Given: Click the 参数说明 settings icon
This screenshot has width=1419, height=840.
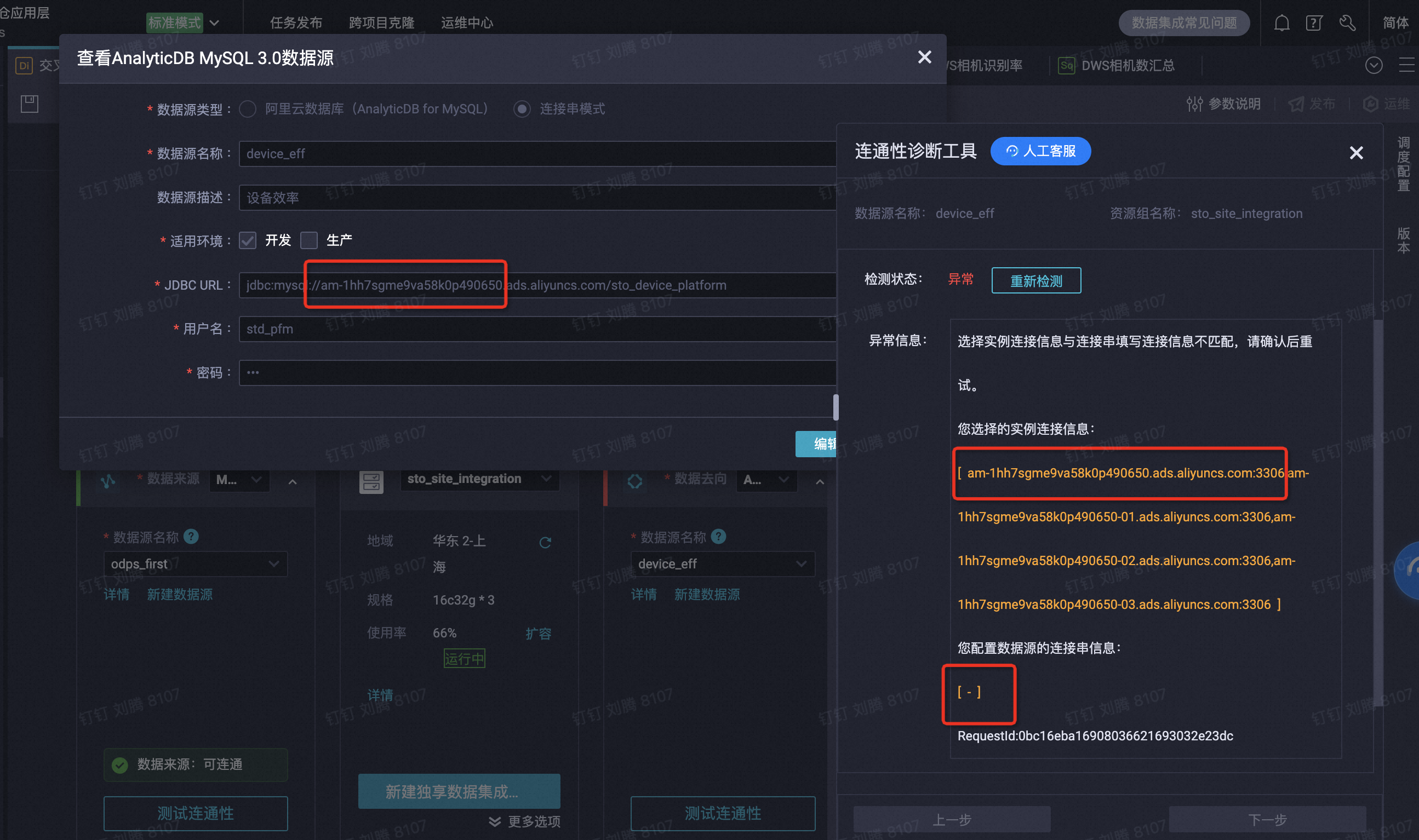Looking at the screenshot, I should pyautogui.click(x=1194, y=104).
